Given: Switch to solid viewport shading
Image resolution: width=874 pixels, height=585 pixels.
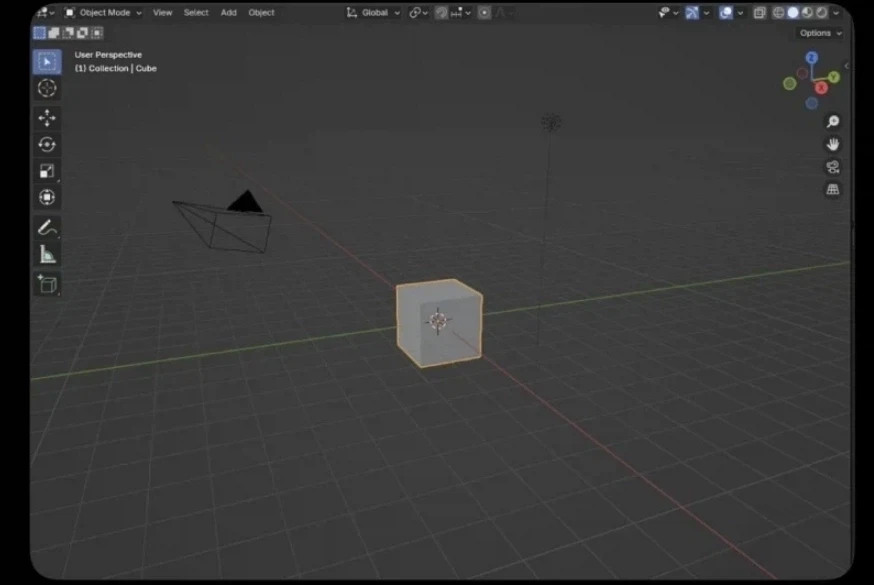Looking at the screenshot, I should point(793,12).
